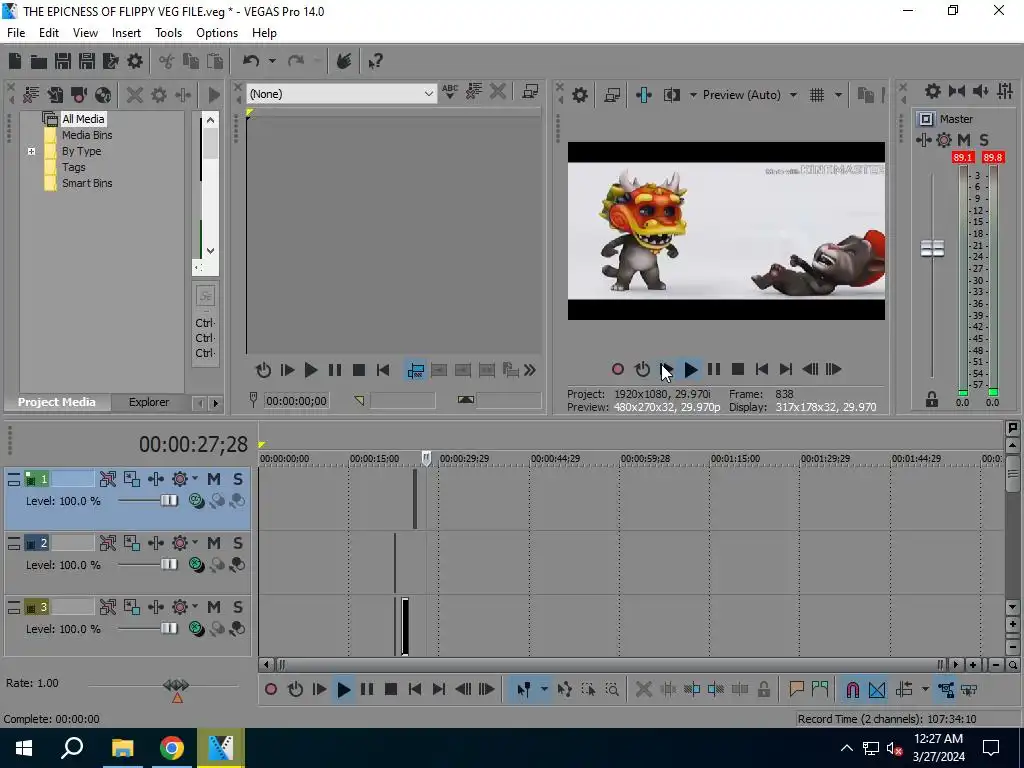Viewport: 1024px width, 768px height.
Task: Click the Undo arrow
Action: pos(251,61)
